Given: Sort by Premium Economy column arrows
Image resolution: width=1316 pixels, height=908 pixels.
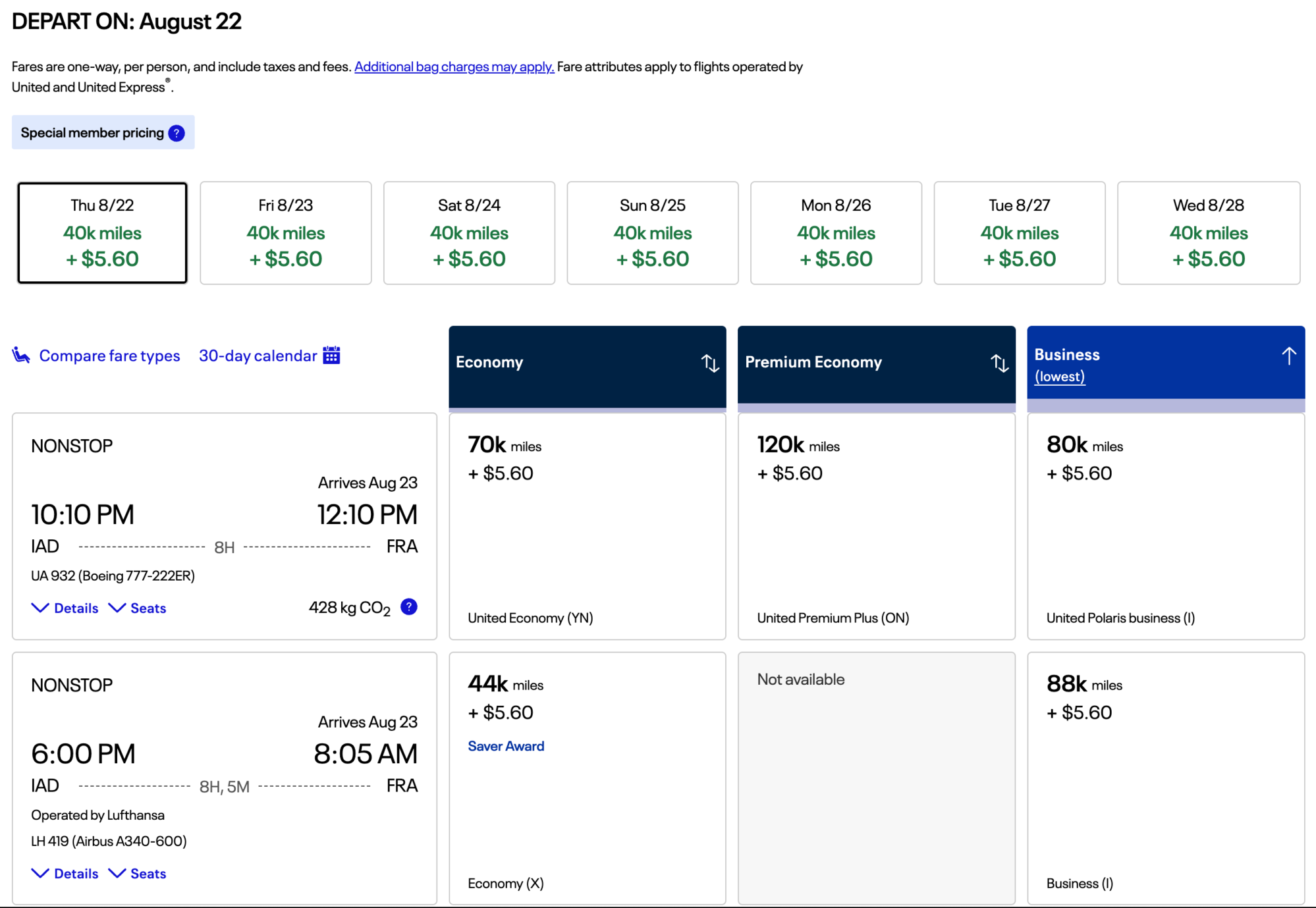Looking at the screenshot, I should (999, 363).
